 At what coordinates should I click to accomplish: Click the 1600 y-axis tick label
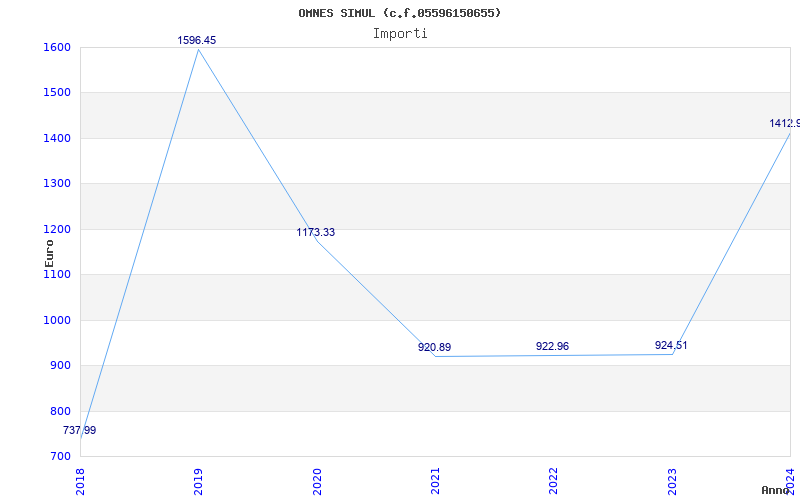coord(57,47)
